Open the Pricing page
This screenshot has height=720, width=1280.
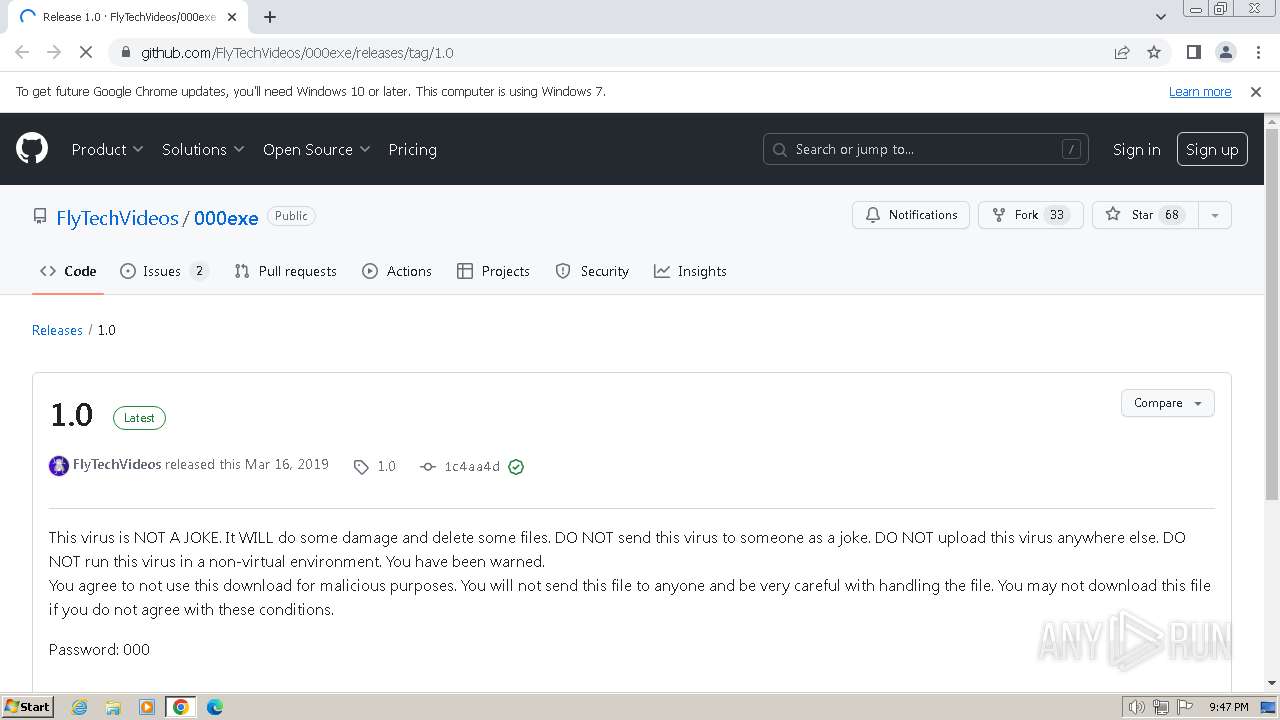tap(412, 149)
